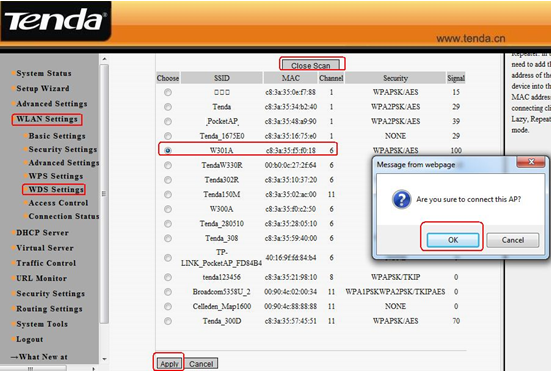Click the Security column header

395,78
